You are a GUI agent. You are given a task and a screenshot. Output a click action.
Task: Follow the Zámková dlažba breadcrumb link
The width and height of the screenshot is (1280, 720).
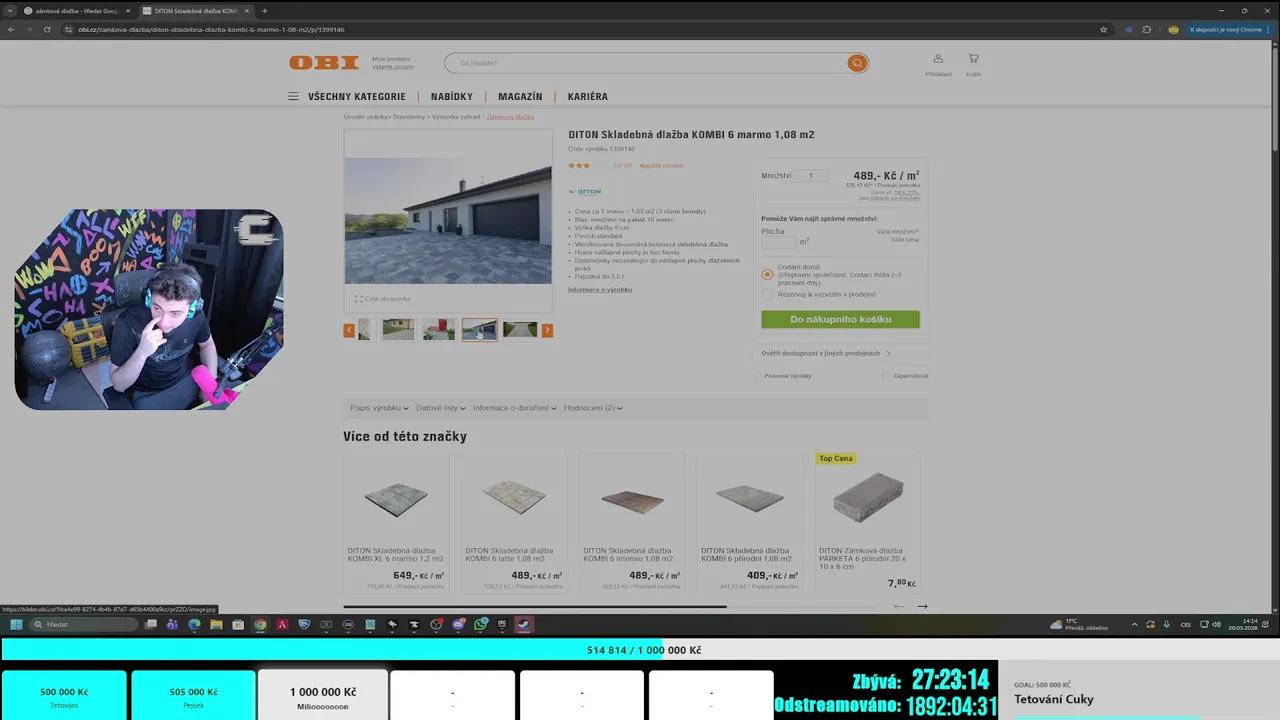point(511,117)
